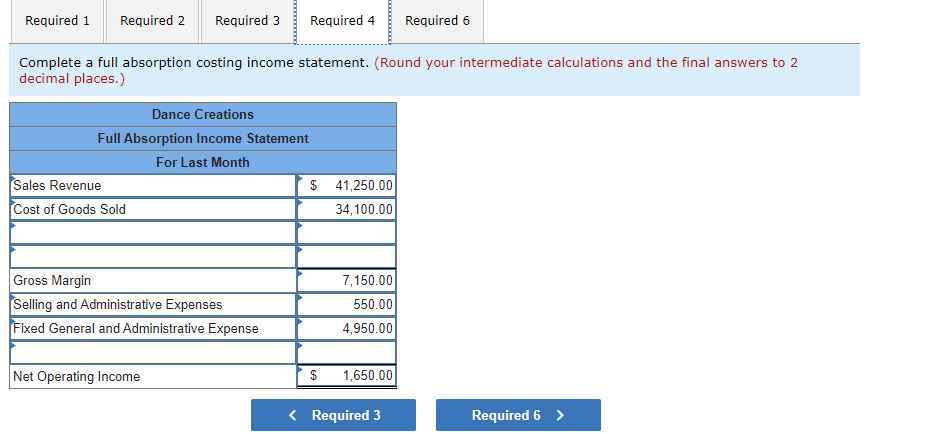Screen dimensions: 927x434
Task: Edit the Cost of Goods Sold amount 34,100.00
Action: (x=346, y=209)
